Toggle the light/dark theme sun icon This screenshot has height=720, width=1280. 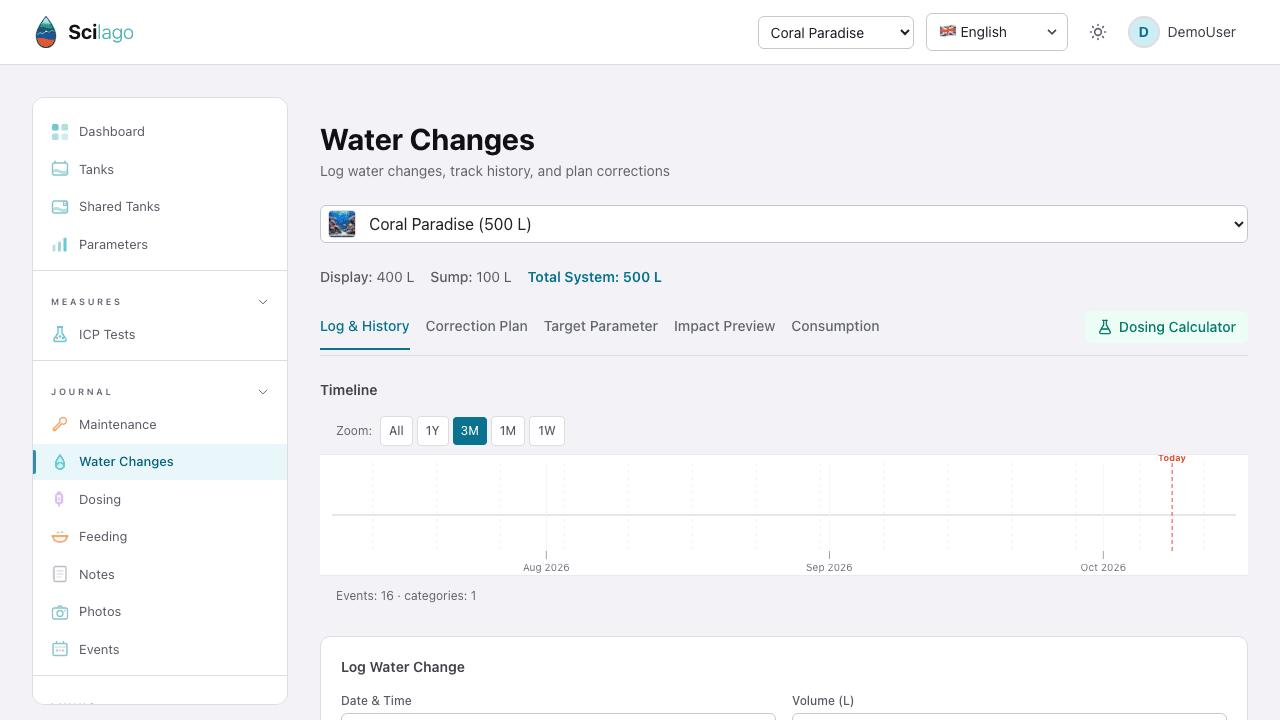(x=1098, y=32)
